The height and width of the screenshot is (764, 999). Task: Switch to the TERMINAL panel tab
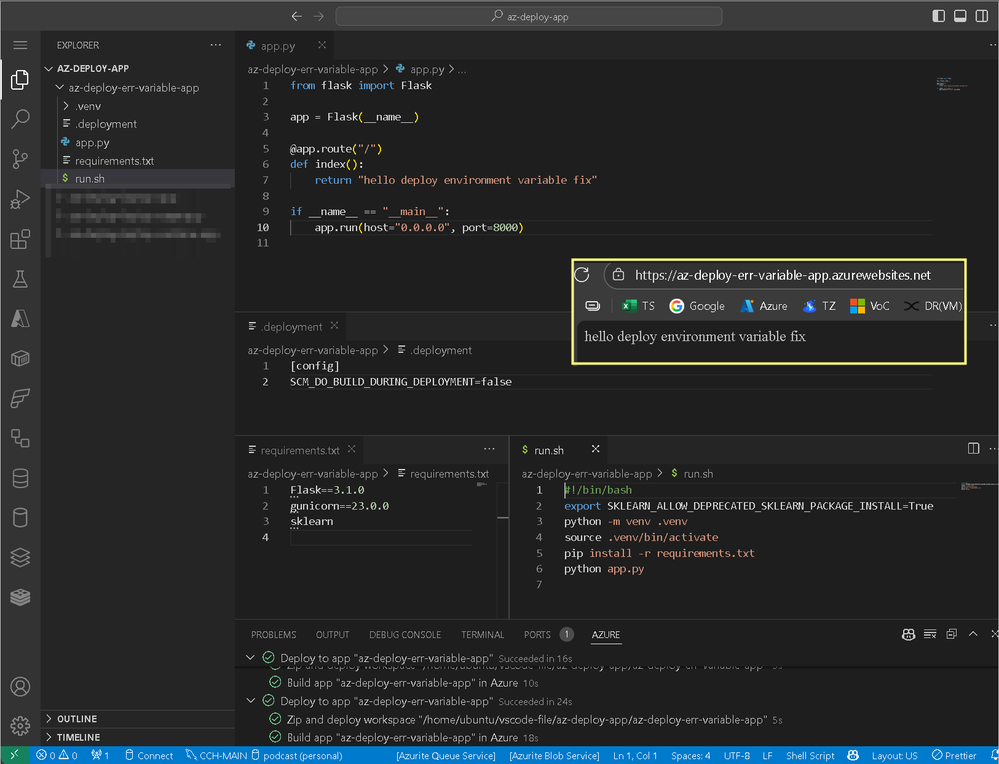pyautogui.click(x=482, y=634)
